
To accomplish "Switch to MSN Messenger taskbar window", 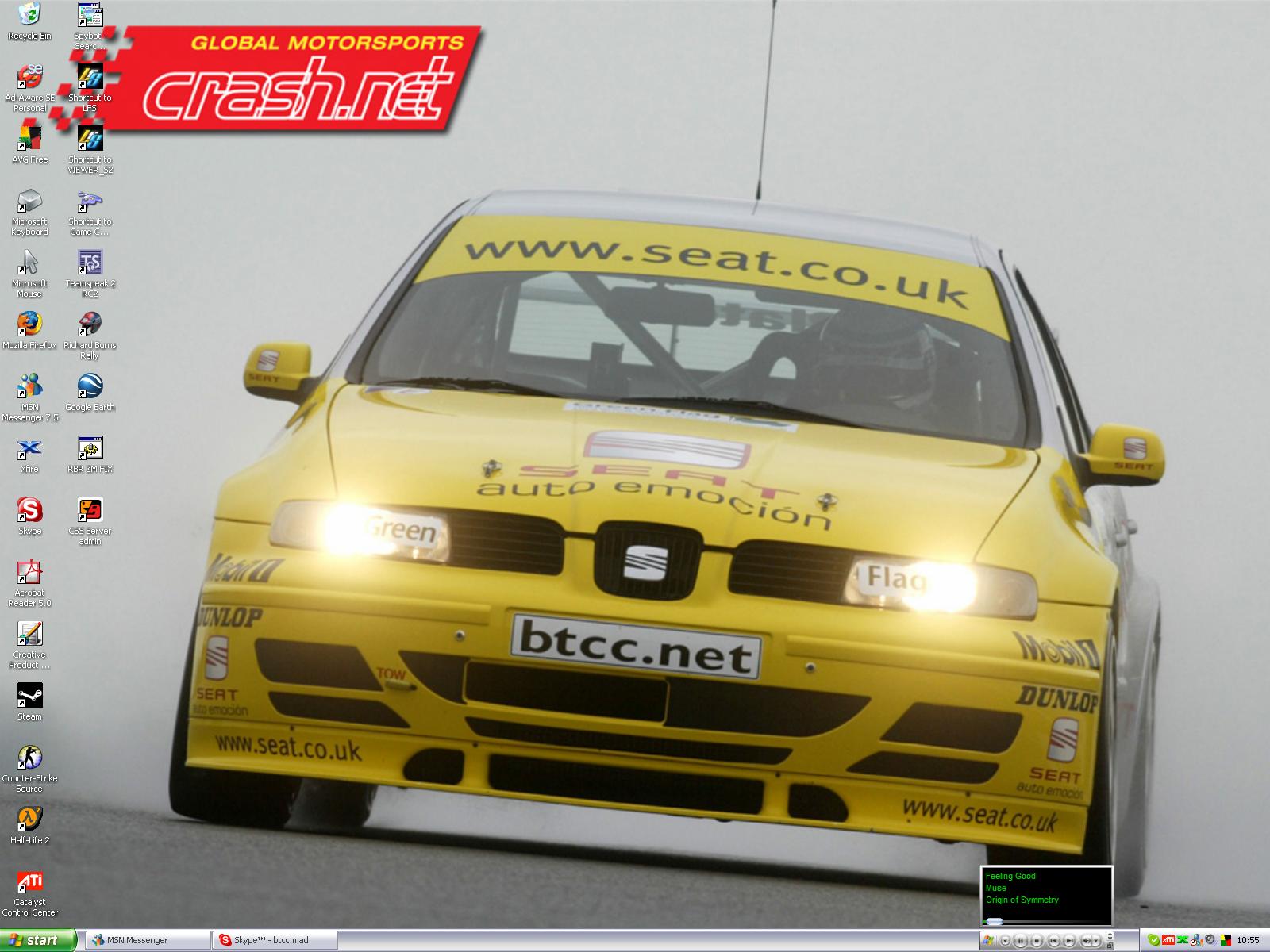I will pos(147,940).
